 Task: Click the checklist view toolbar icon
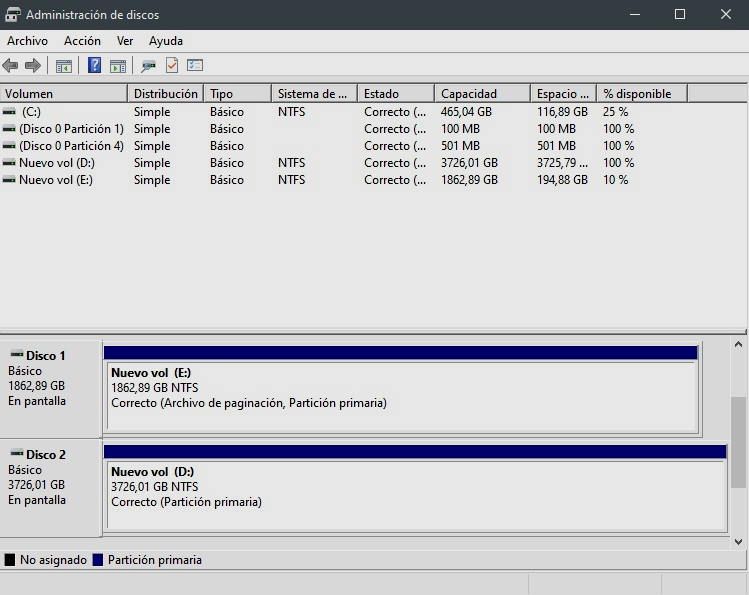click(195, 66)
